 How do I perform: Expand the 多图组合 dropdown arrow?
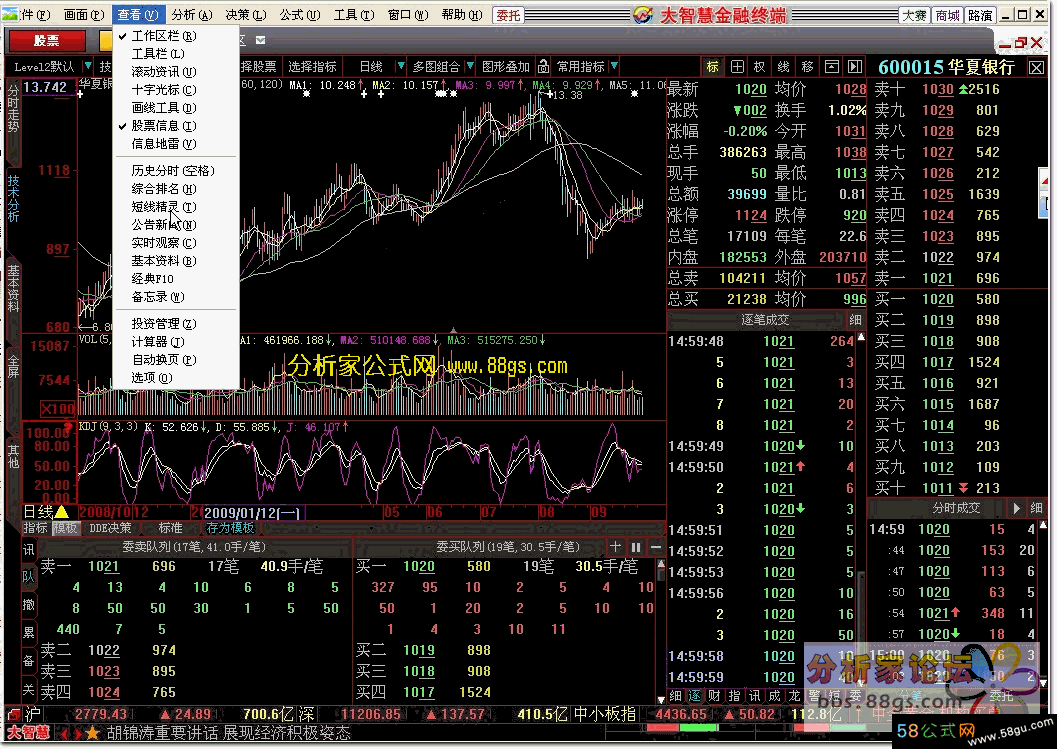pyautogui.click(x=471, y=67)
